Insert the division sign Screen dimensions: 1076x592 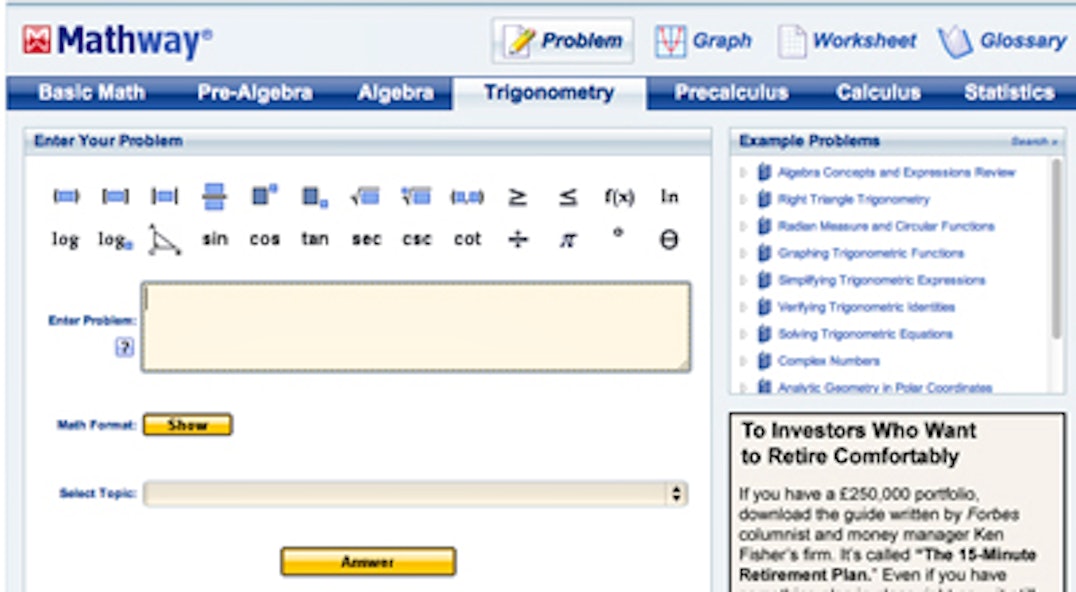[518, 239]
